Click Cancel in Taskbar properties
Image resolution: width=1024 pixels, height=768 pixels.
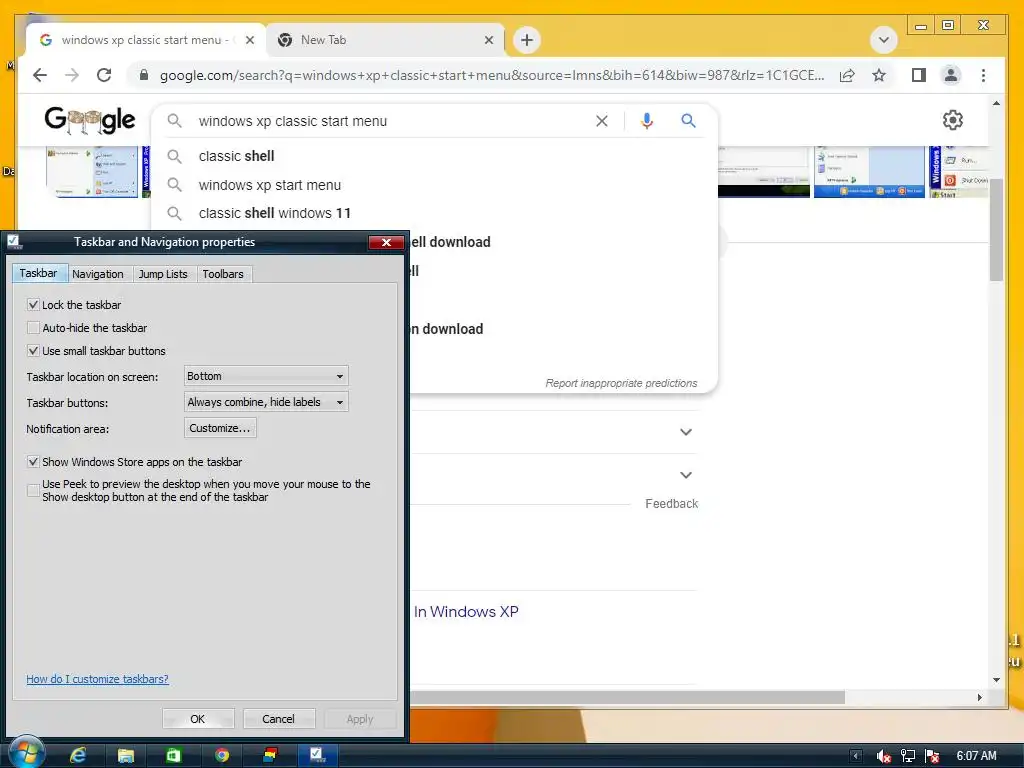click(279, 719)
